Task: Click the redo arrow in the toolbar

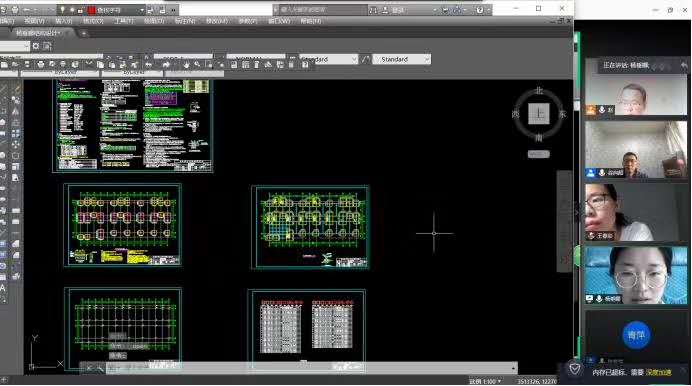Action: pos(166,65)
